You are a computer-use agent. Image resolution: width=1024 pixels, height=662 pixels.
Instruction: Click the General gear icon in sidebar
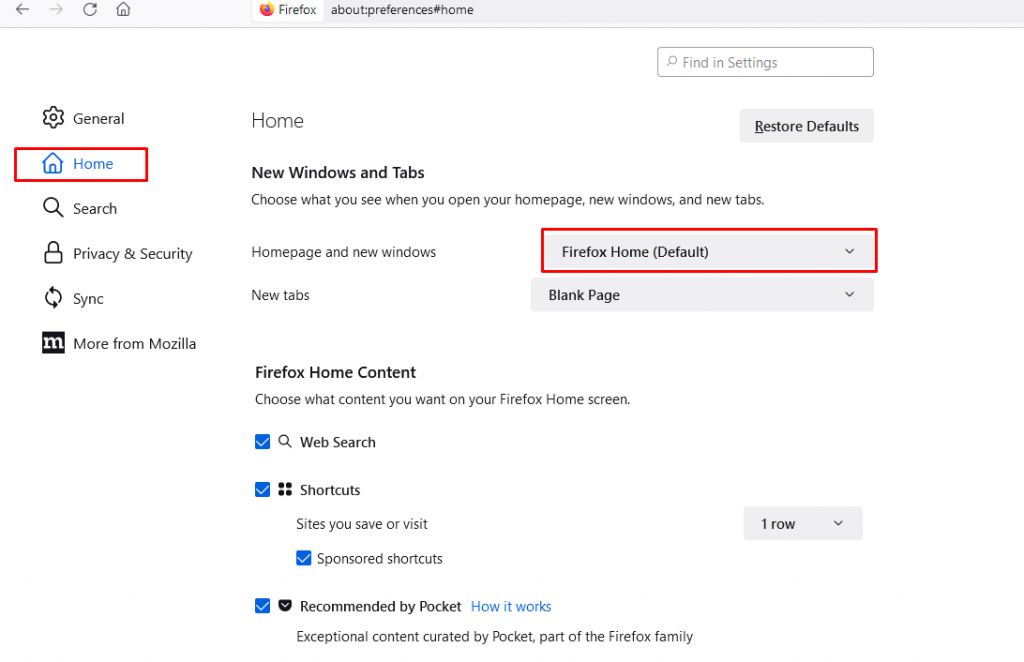coord(53,118)
